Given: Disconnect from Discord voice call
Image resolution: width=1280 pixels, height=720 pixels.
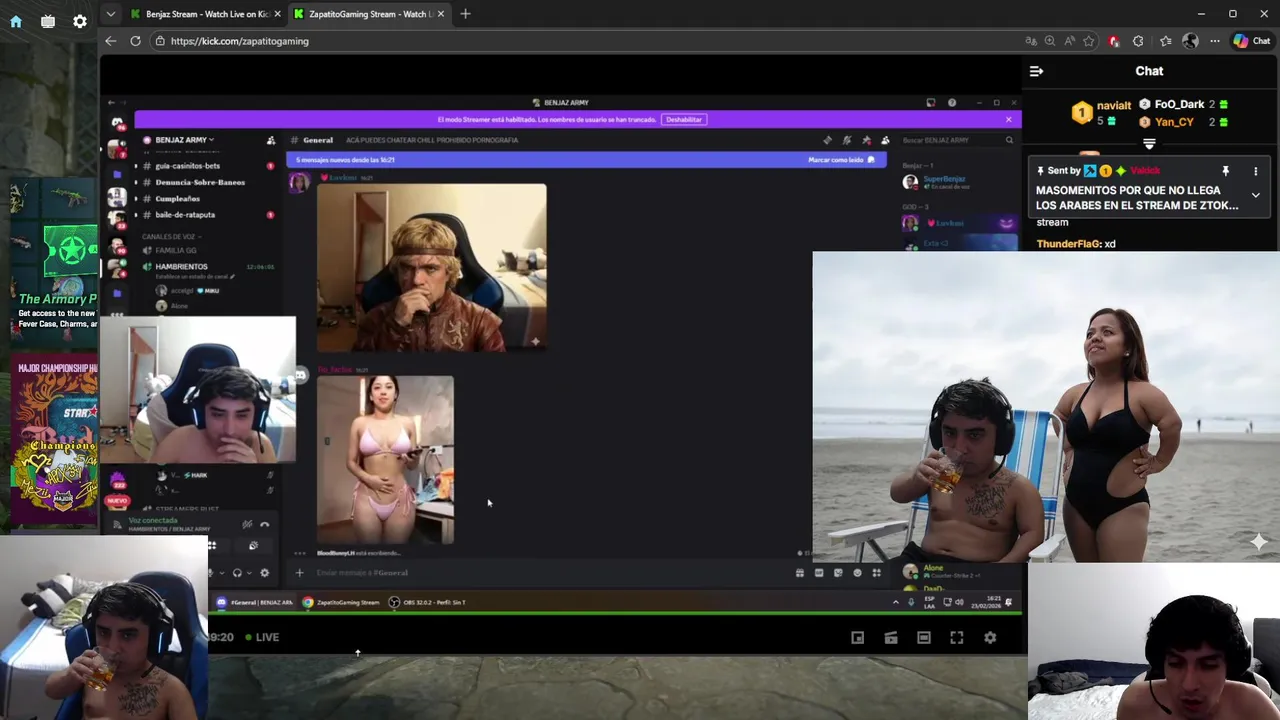Looking at the screenshot, I should 265,524.
